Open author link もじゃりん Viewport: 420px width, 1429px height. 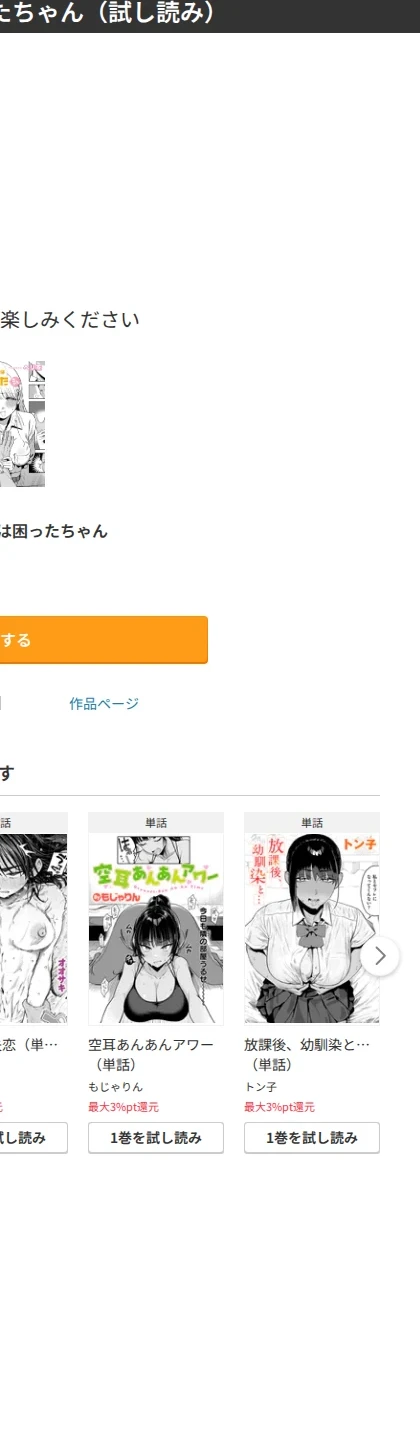pos(115,1087)
